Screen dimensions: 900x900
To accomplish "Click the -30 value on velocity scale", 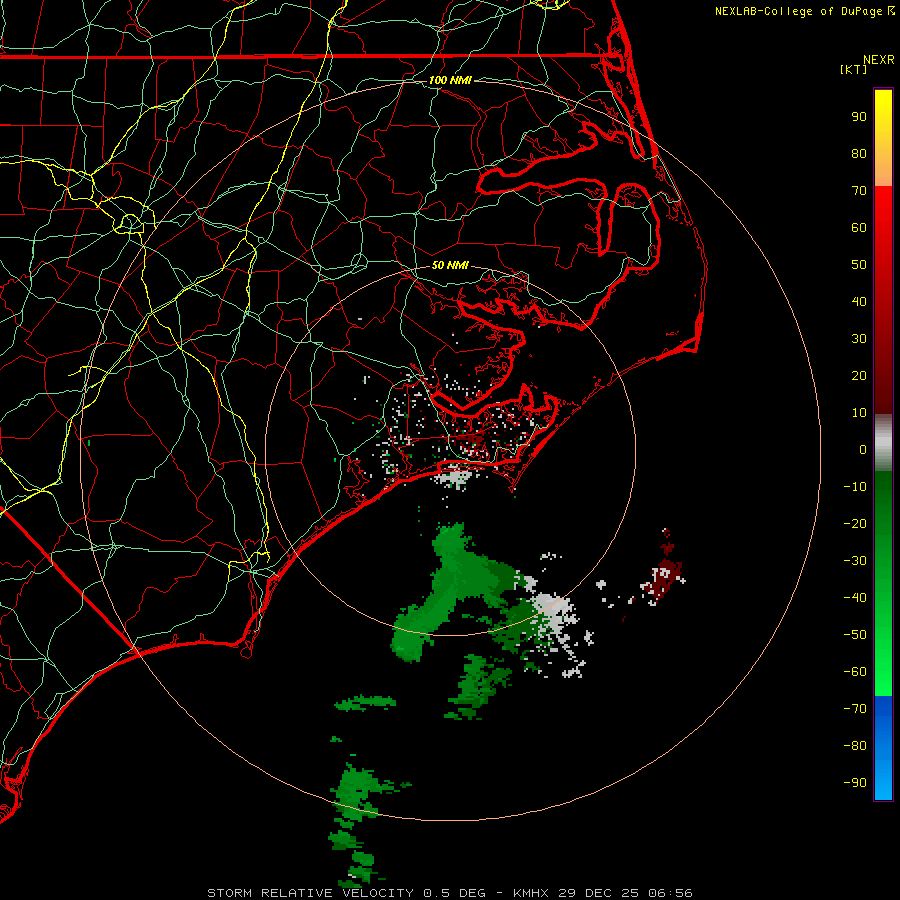I will click(855, 561).
